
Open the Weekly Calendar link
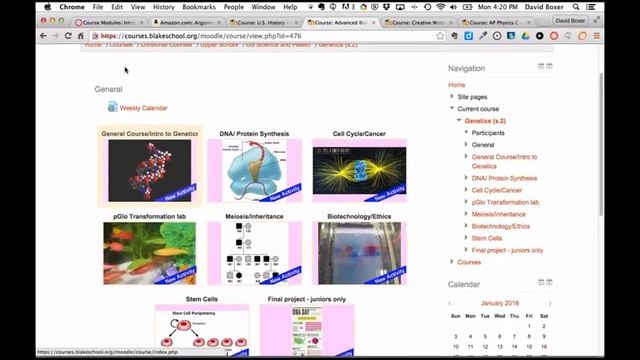pos(143,108)
